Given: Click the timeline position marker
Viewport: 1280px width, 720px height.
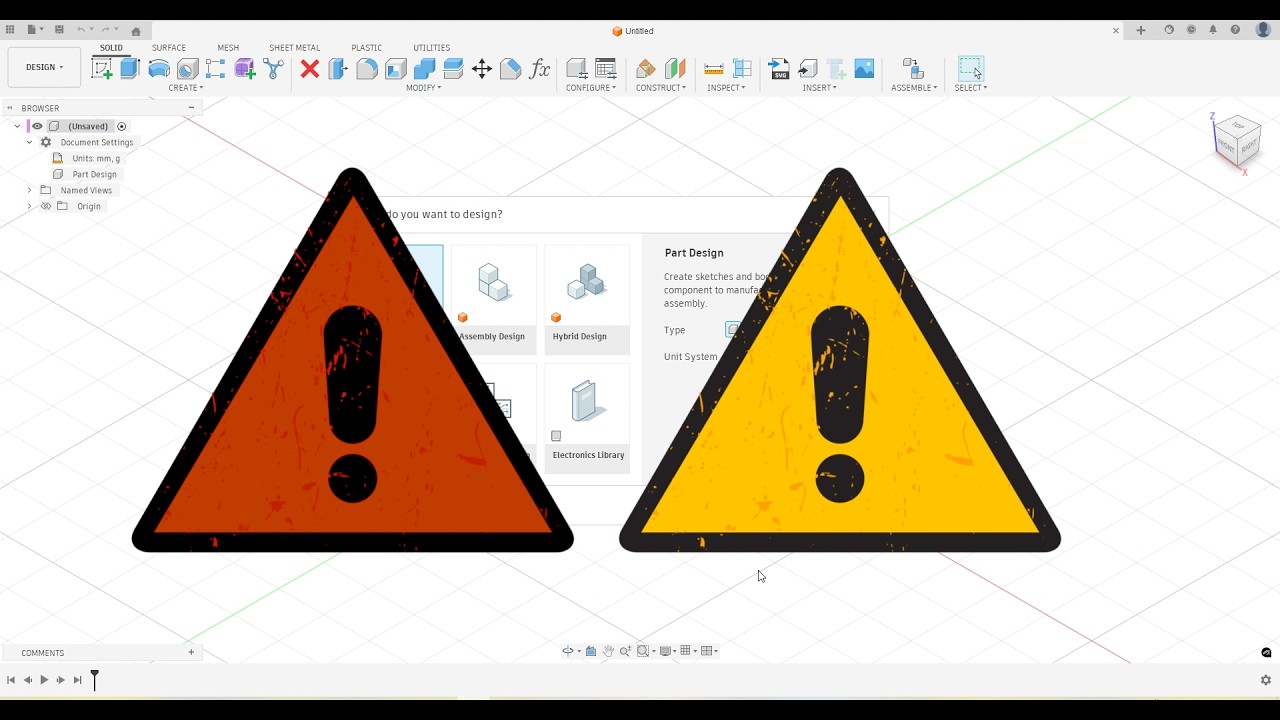Looking at the screenshot, I should pyautogui.click(x=95, y=680).
